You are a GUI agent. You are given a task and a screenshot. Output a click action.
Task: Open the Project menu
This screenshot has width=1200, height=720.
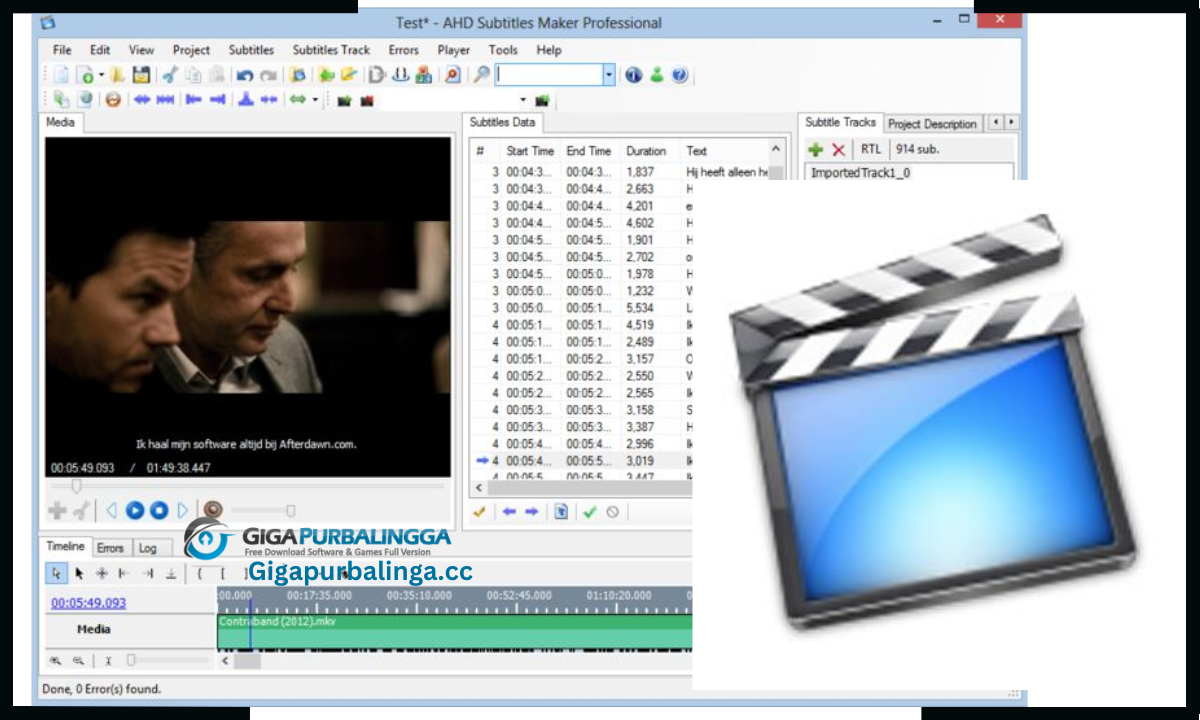pos(191,50)
